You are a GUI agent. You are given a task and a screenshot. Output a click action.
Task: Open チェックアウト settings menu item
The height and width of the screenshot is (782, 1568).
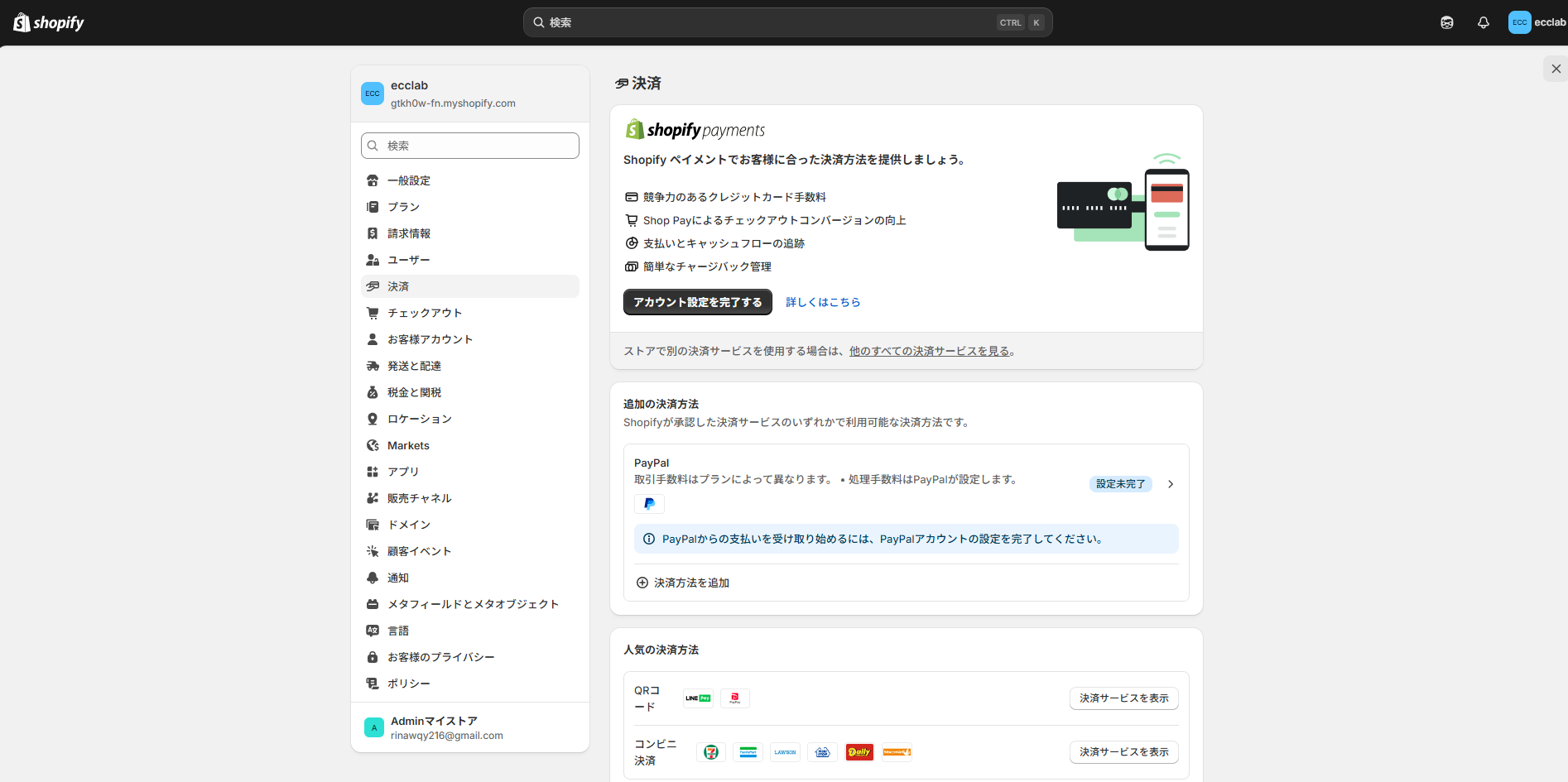425,313
